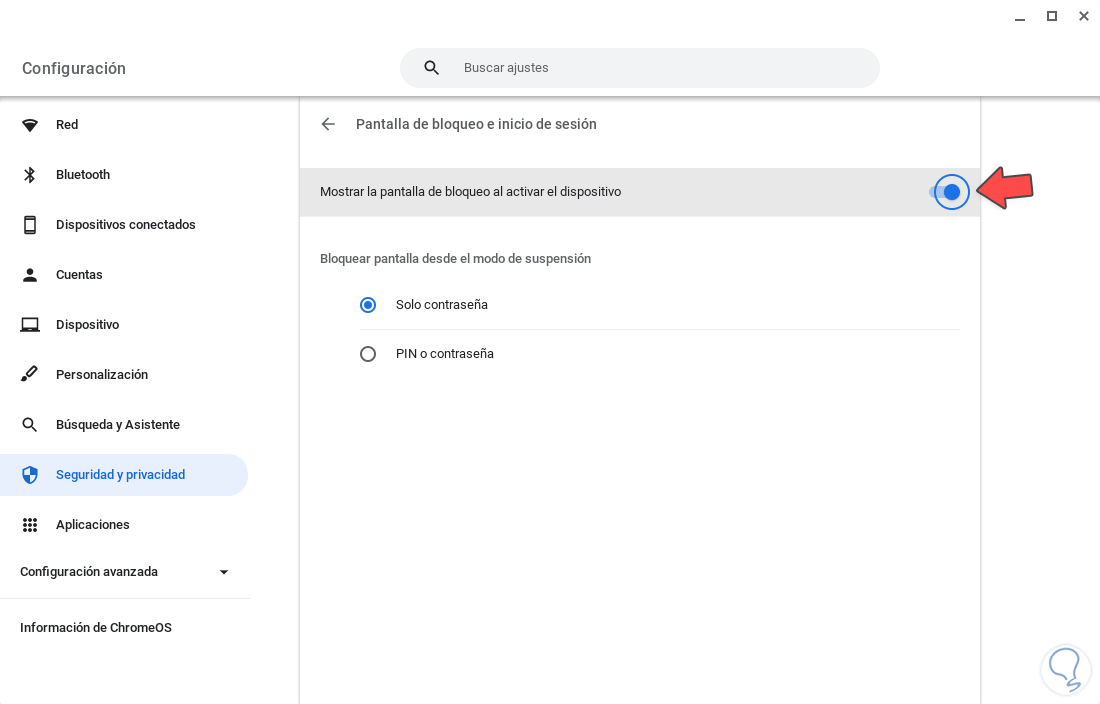Maximize the settings window

(x=1052, y=16)
